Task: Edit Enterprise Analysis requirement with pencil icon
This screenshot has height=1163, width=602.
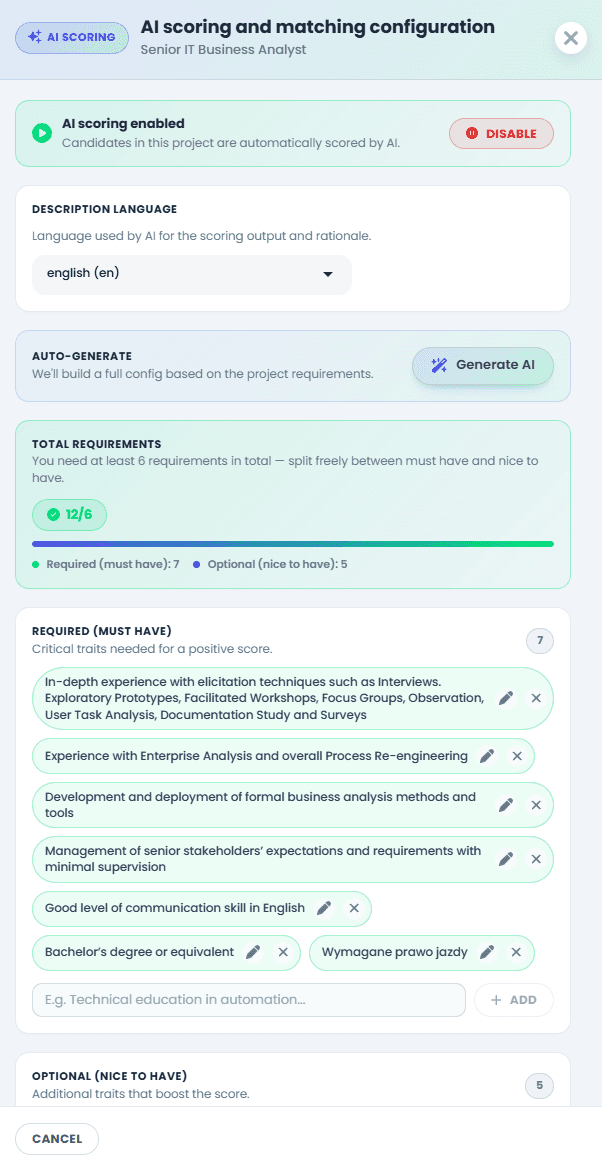Action: click(x=487, y=756)
